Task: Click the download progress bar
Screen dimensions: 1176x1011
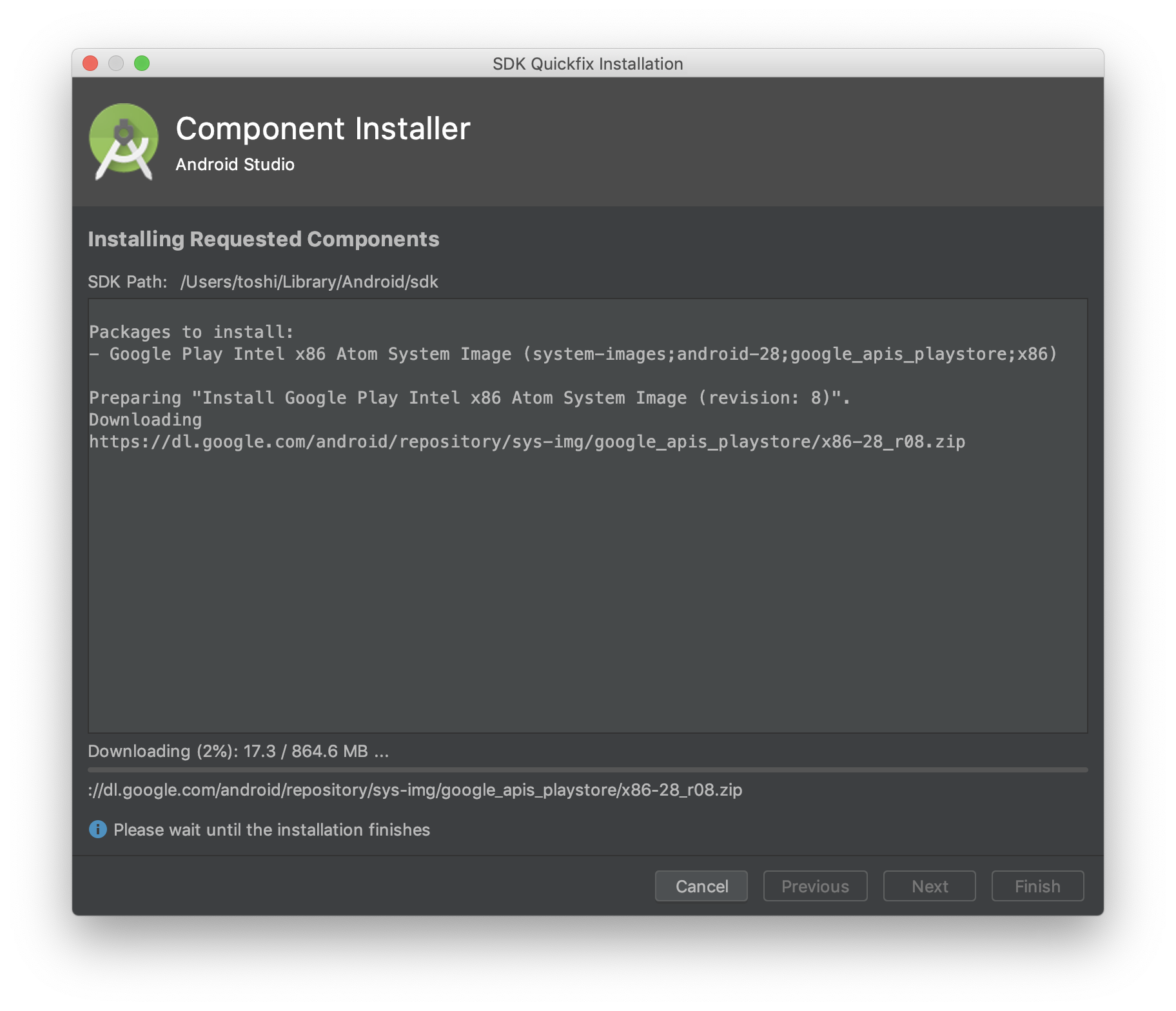Action: click(587, 770)
